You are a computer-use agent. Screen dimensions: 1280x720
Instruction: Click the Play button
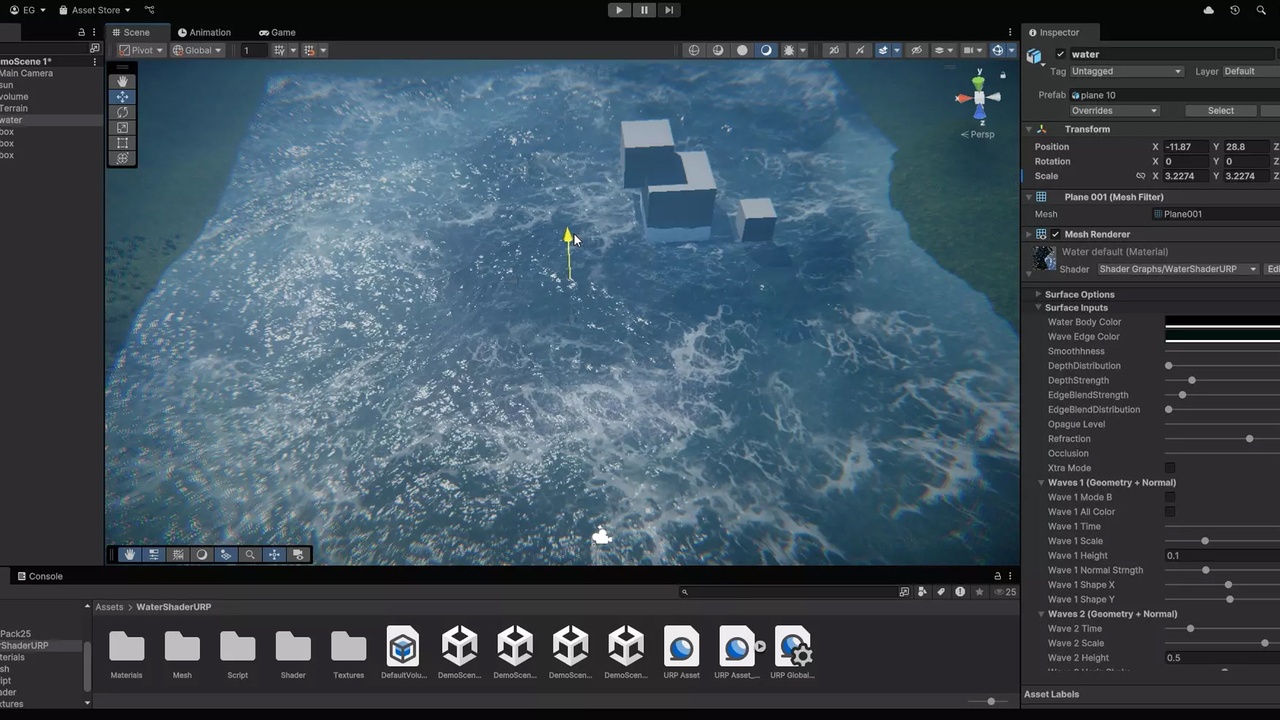tap(619, 10)
